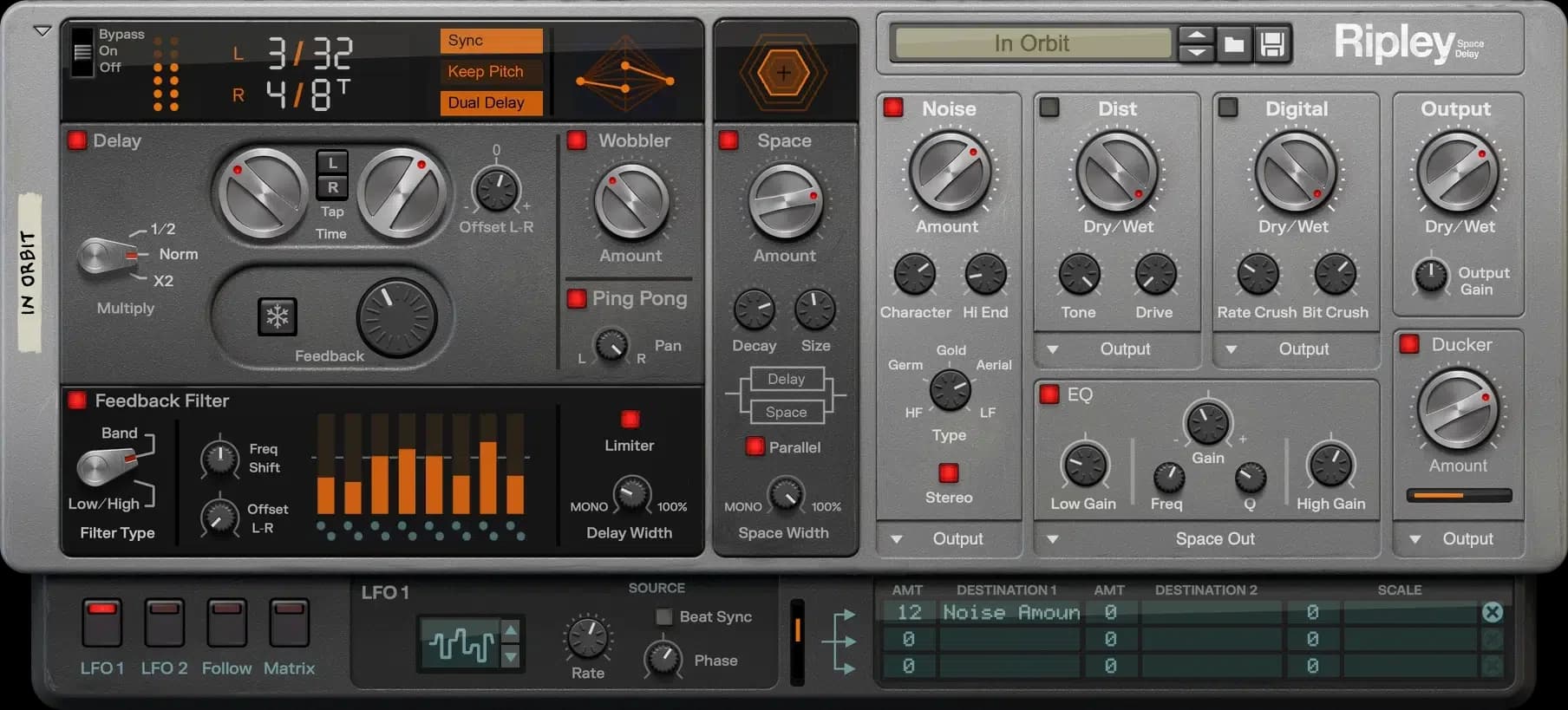This screenshot has height=710, width=1568.
Task: Click the Delay/Space routing diagram
Action: click(x=786, y=395)
